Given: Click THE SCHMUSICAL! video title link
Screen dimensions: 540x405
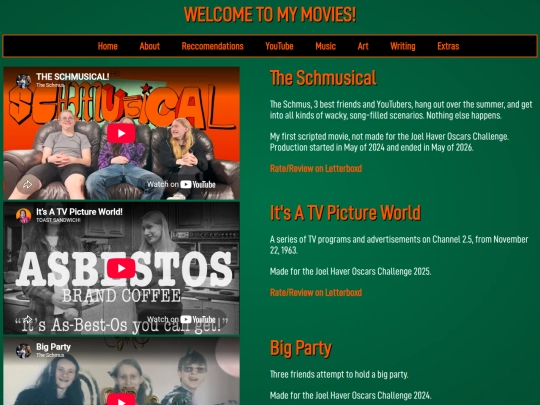Looking at the screenshot, I should point(73,76).
